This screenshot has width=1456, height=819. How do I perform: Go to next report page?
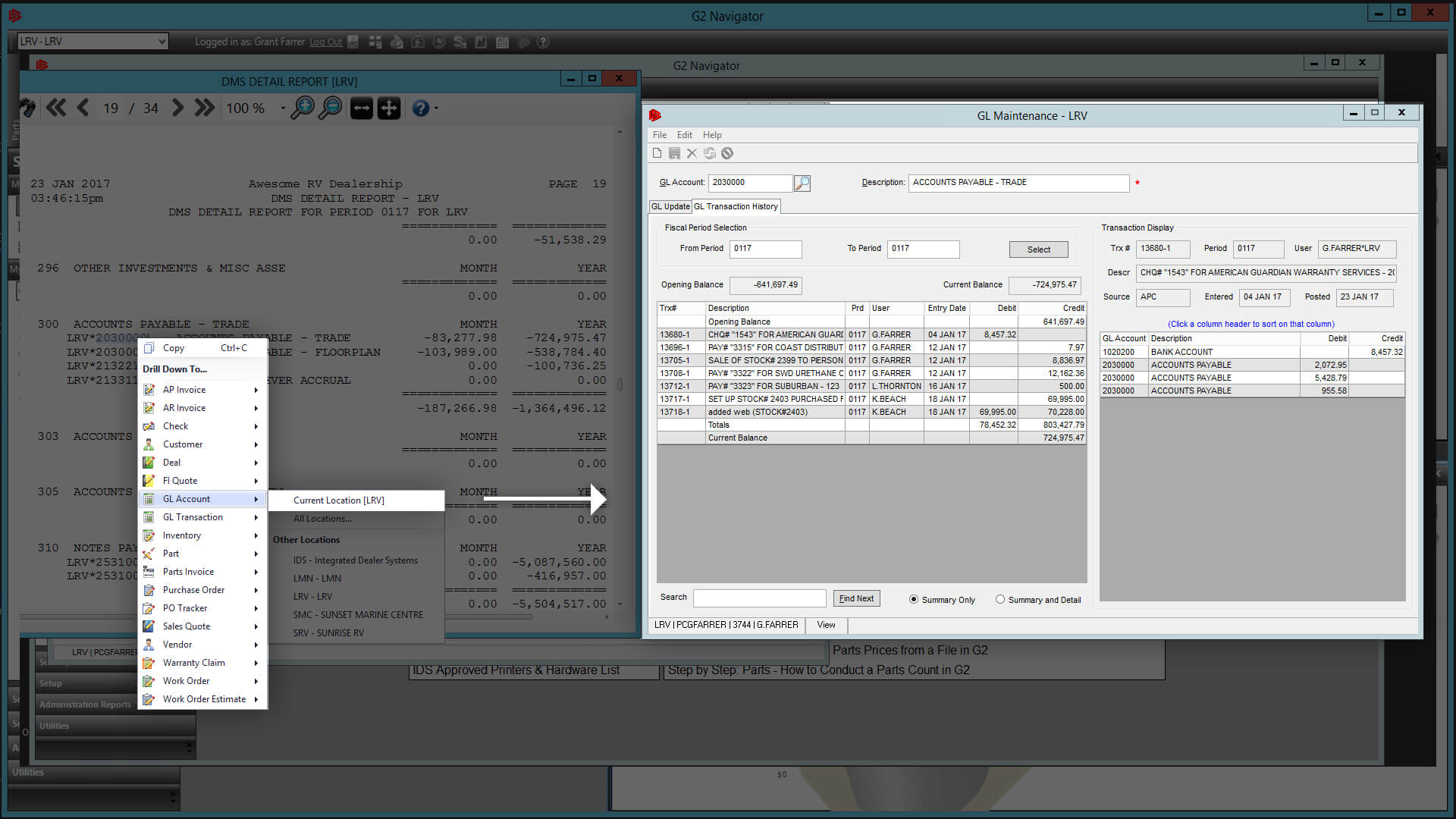point(177,108)
